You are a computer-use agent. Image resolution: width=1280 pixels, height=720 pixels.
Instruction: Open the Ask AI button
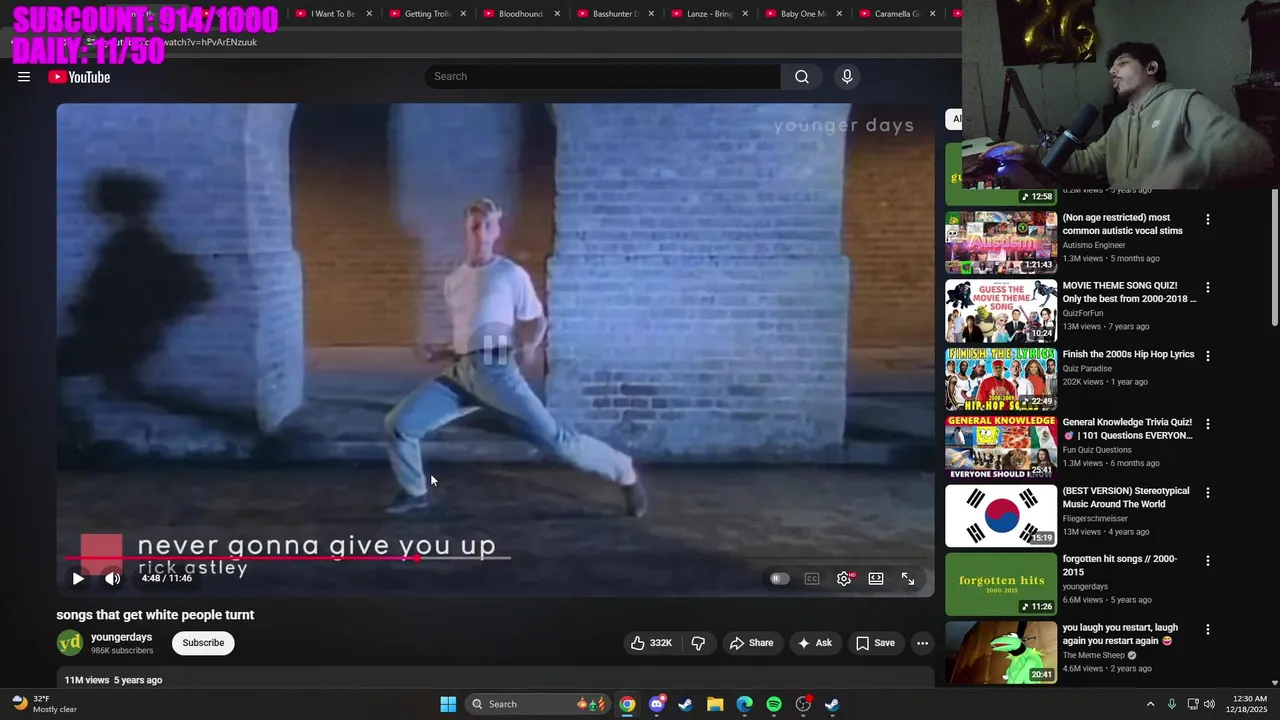(x=815, y=643)
